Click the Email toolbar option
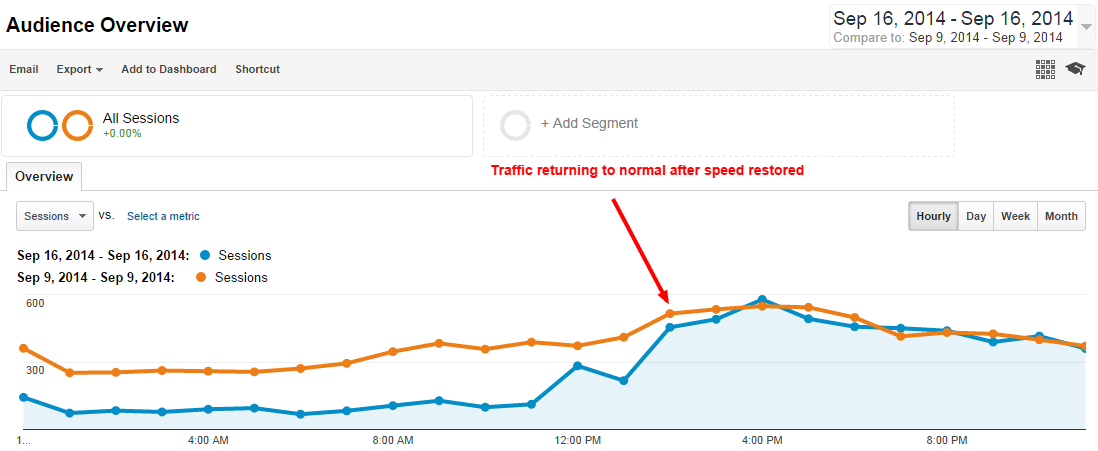The height and width of the screenshot is (451, 1098). click(x=24, y=69)
